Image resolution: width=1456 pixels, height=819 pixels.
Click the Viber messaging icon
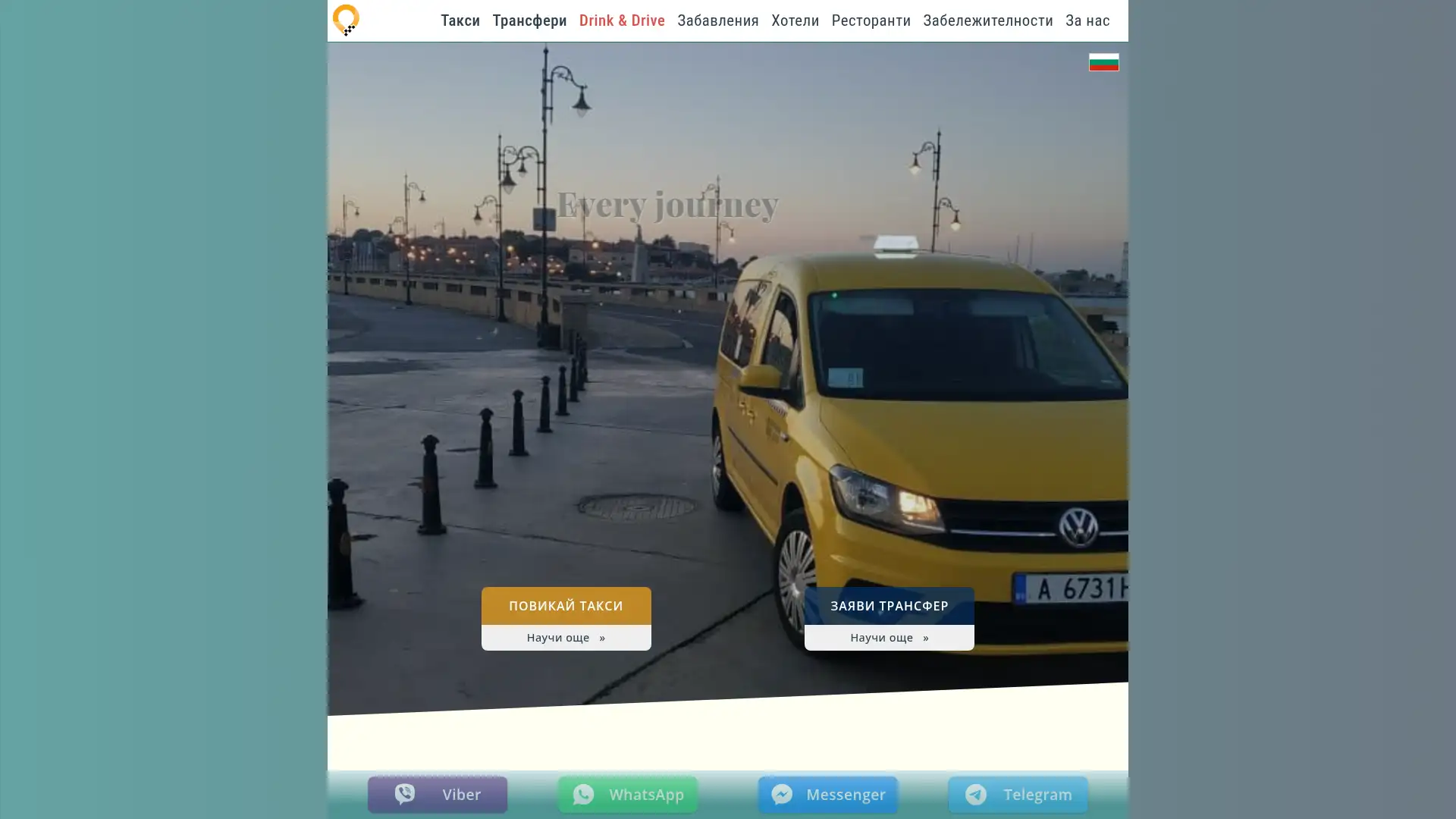pyautogui.click(x=406, y=794)
